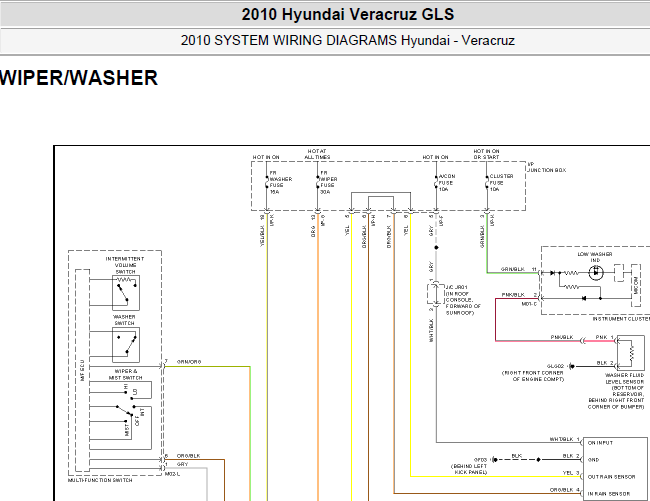The width and height of the screenshot is (650, 501).
Task: Select the "HOT AT ALL TIMES" label
Action: coord(317,154)
